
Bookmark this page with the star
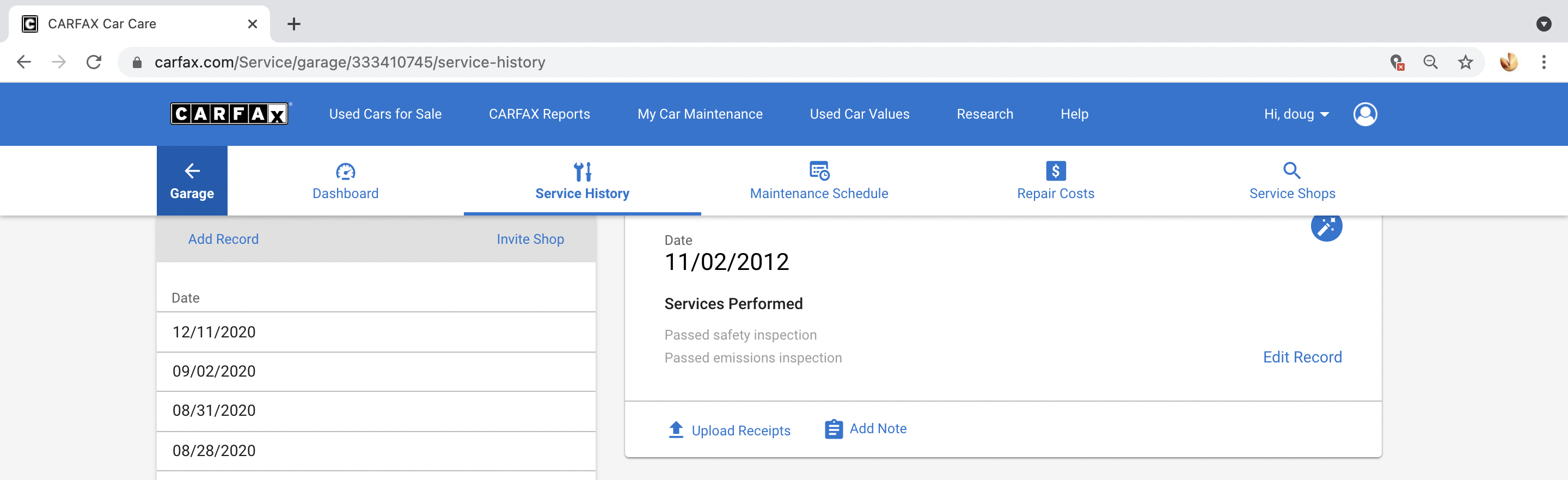coord(1465,62)
